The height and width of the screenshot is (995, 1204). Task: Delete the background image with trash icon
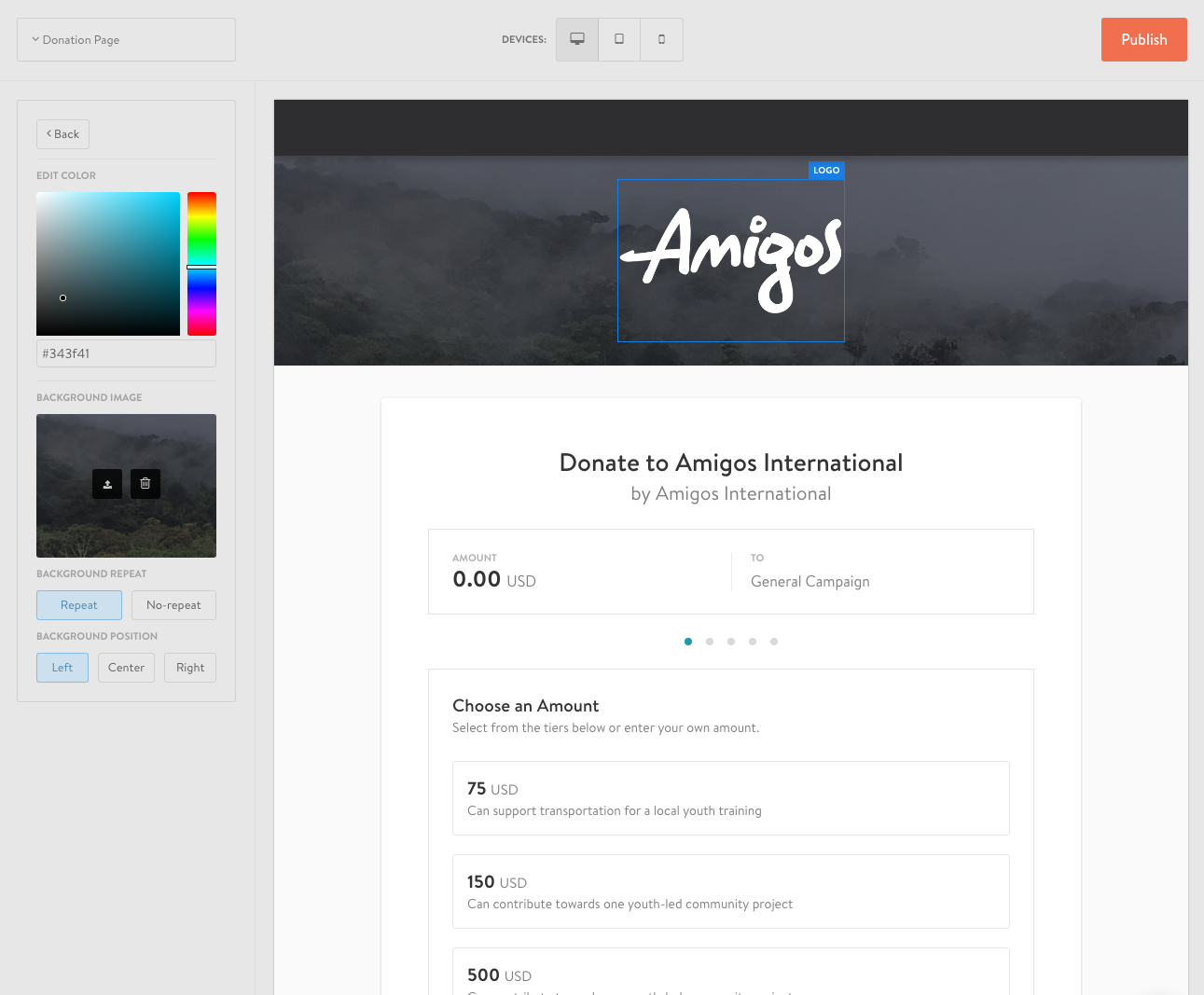pyautogui.click(x=145, y=483)
